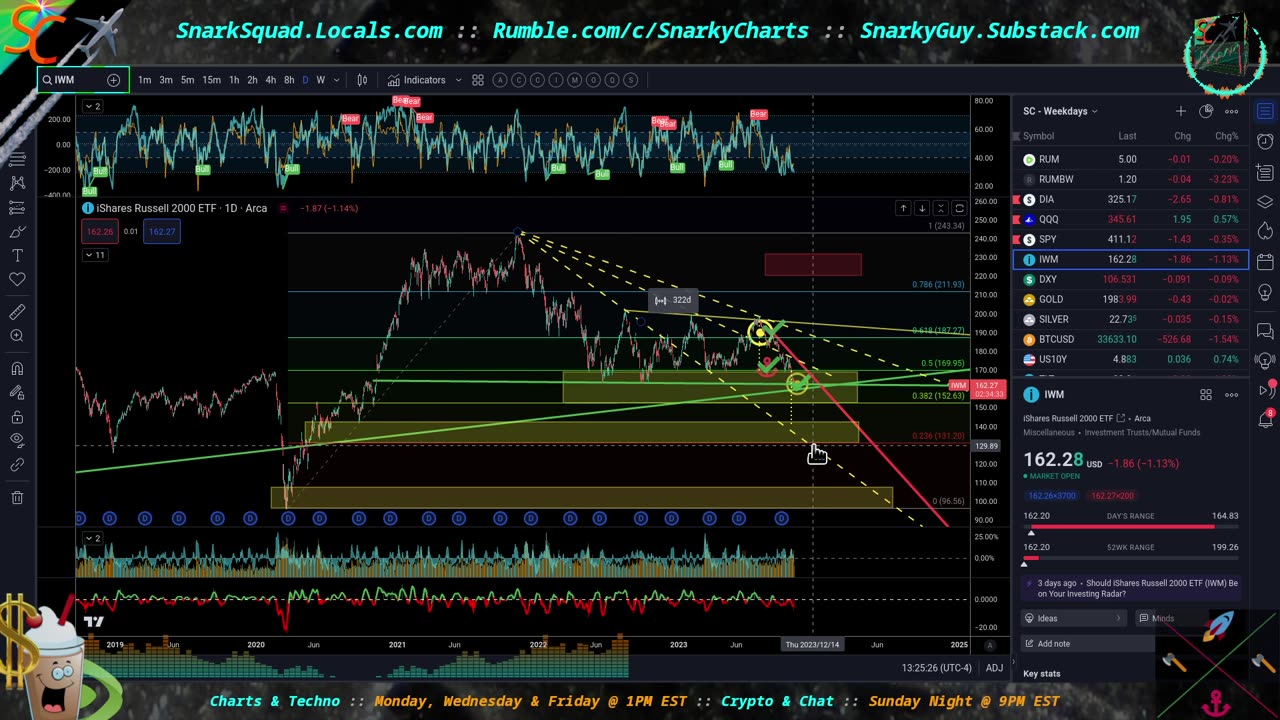Expand the timeframe dropdown chevron after W
The width and height of the screenshot is (1280, 720).
(336, 80)
